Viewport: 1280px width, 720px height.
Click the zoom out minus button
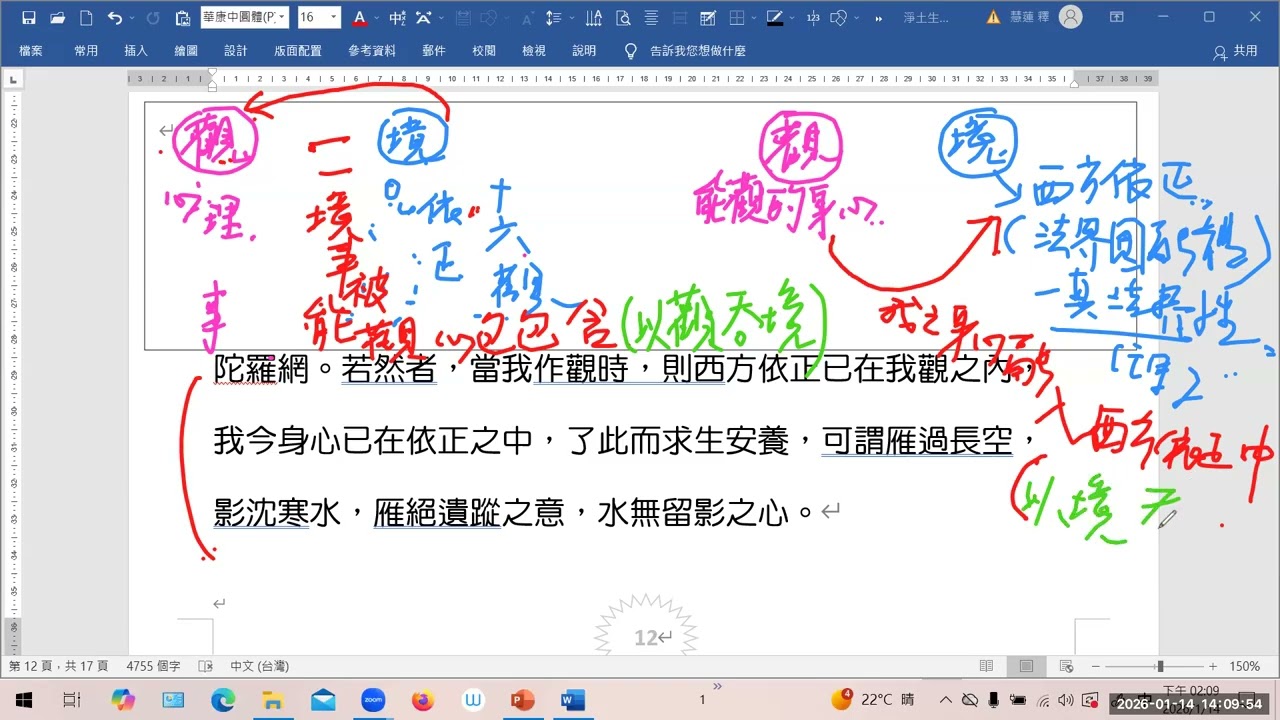(1097, 666)
